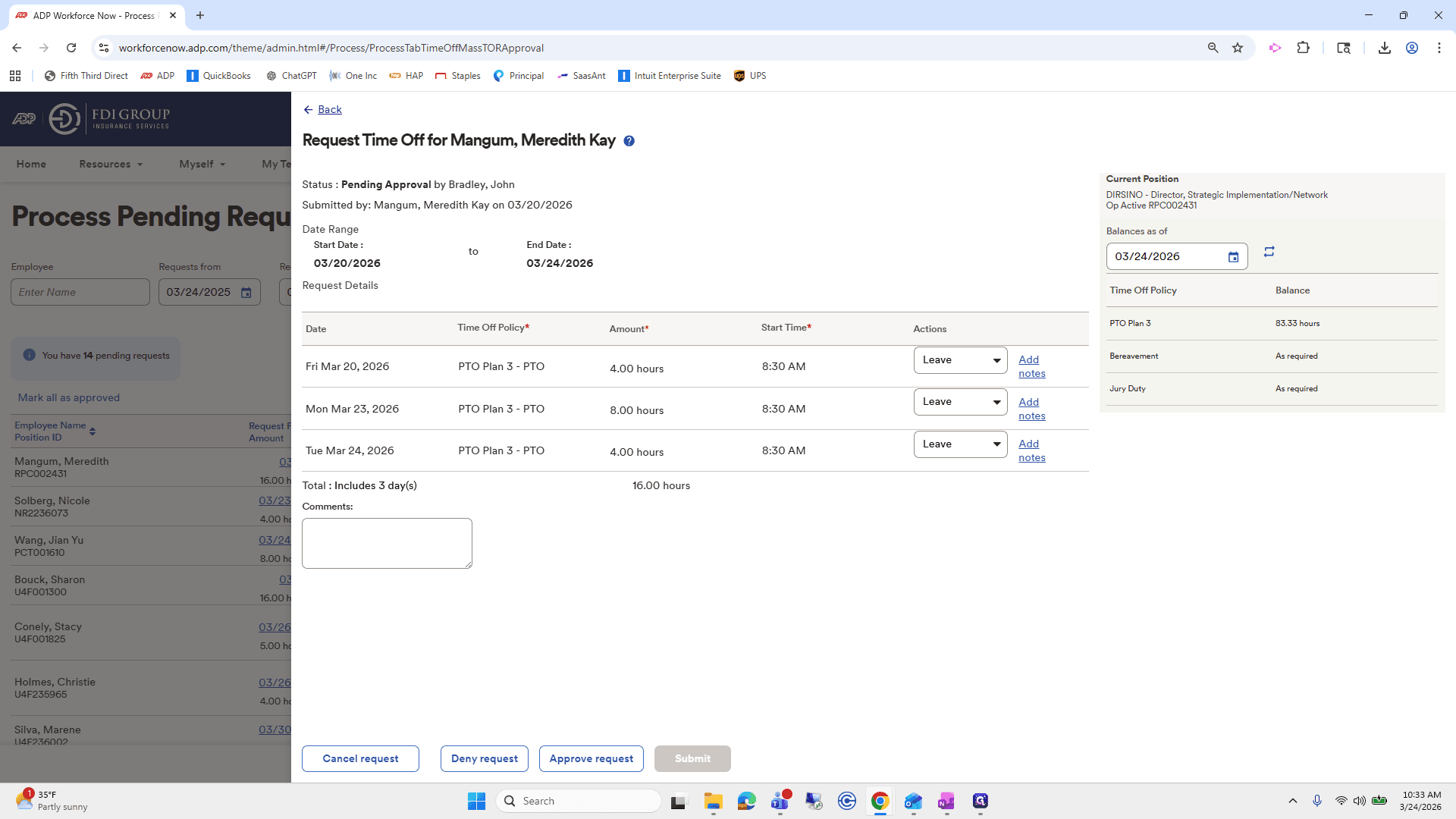Viewport: 1456px width, 819px height.
Task: Open Actions dropdown for Mon Mar 23
Action: click(x=960, y=402)
